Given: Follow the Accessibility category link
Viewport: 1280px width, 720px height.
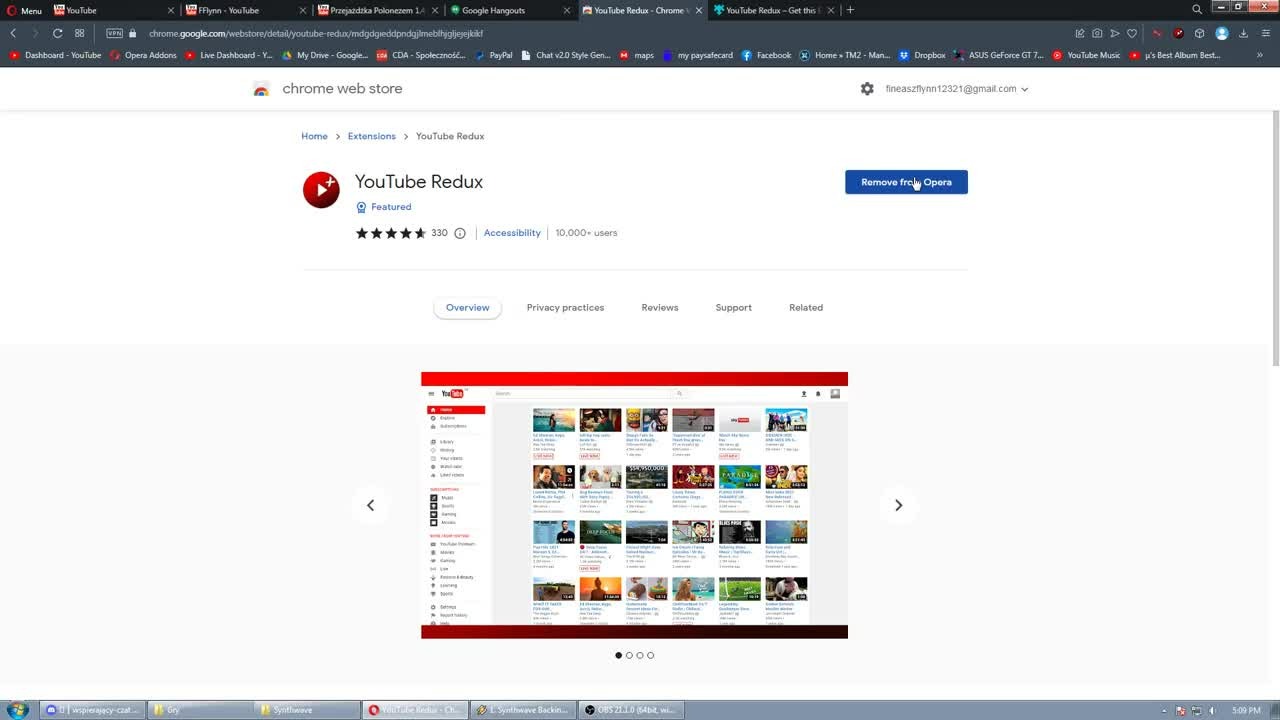Looking at the screenshot, I should (x=512, y=233).
